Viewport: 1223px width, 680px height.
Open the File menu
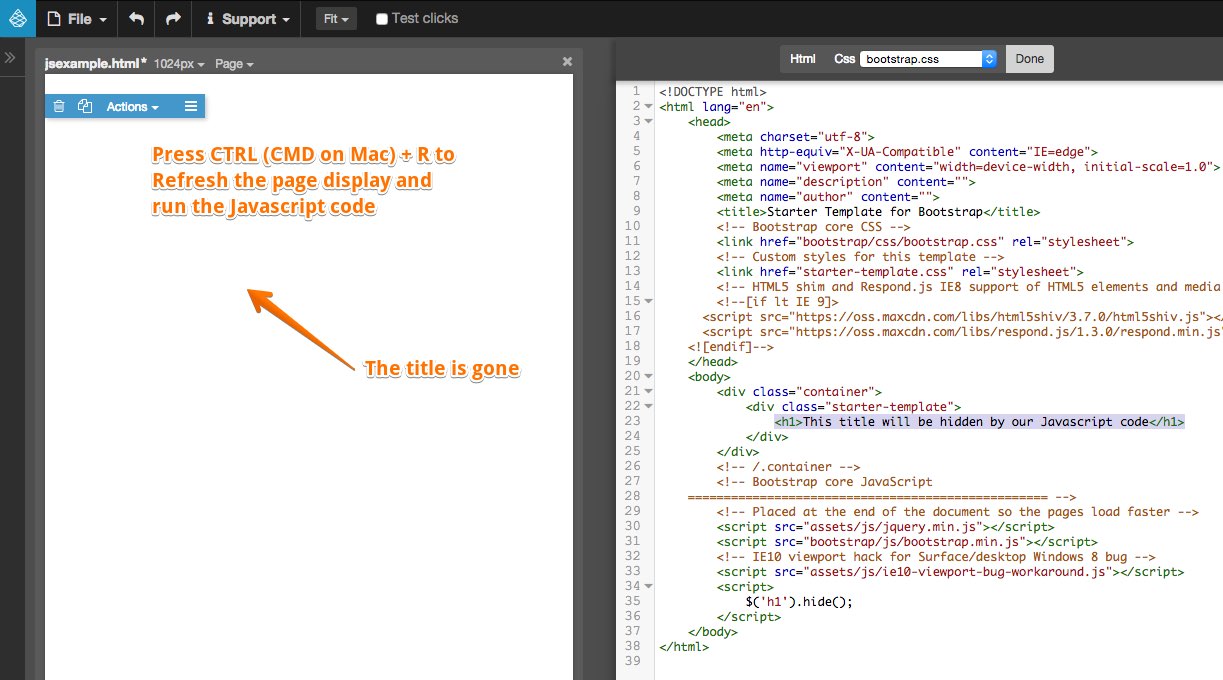(77, 19)
